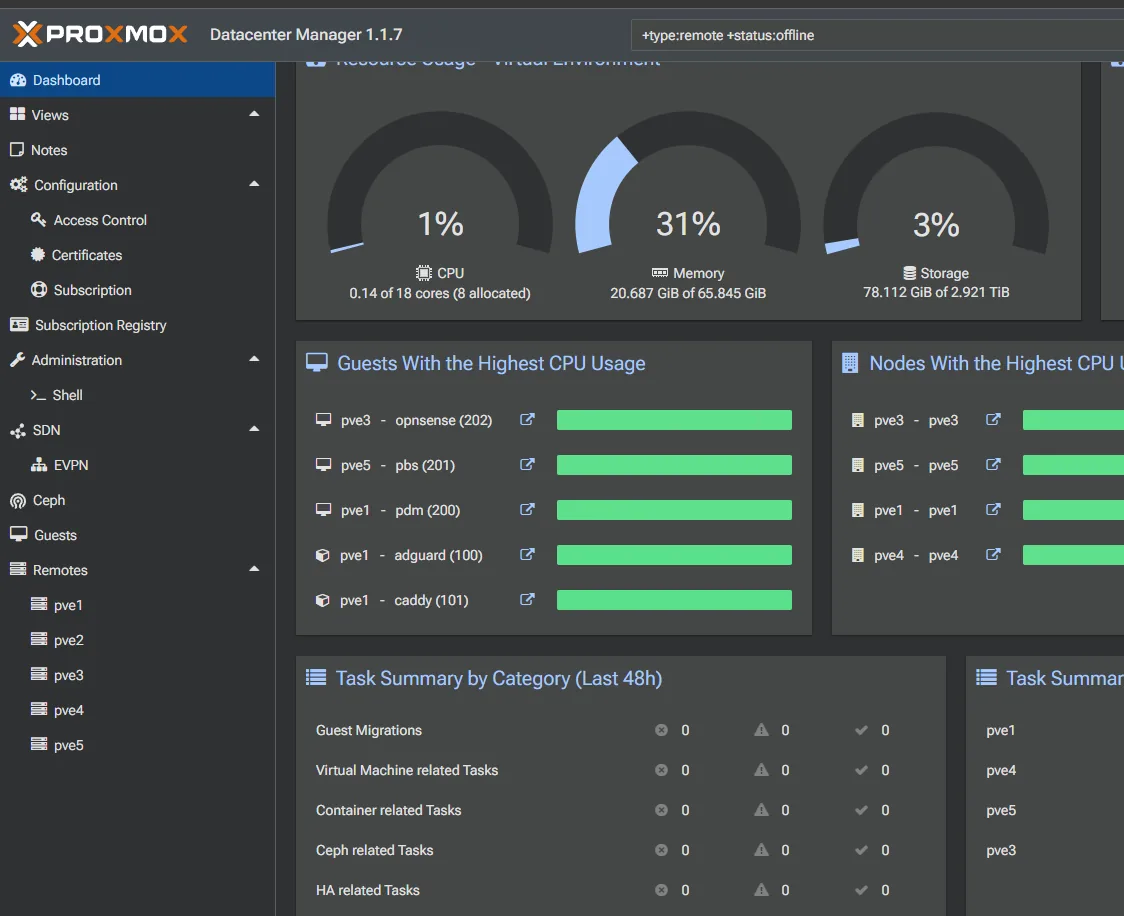
Task: Select remote pve4 in sidebar
Action: pos(138,710)
